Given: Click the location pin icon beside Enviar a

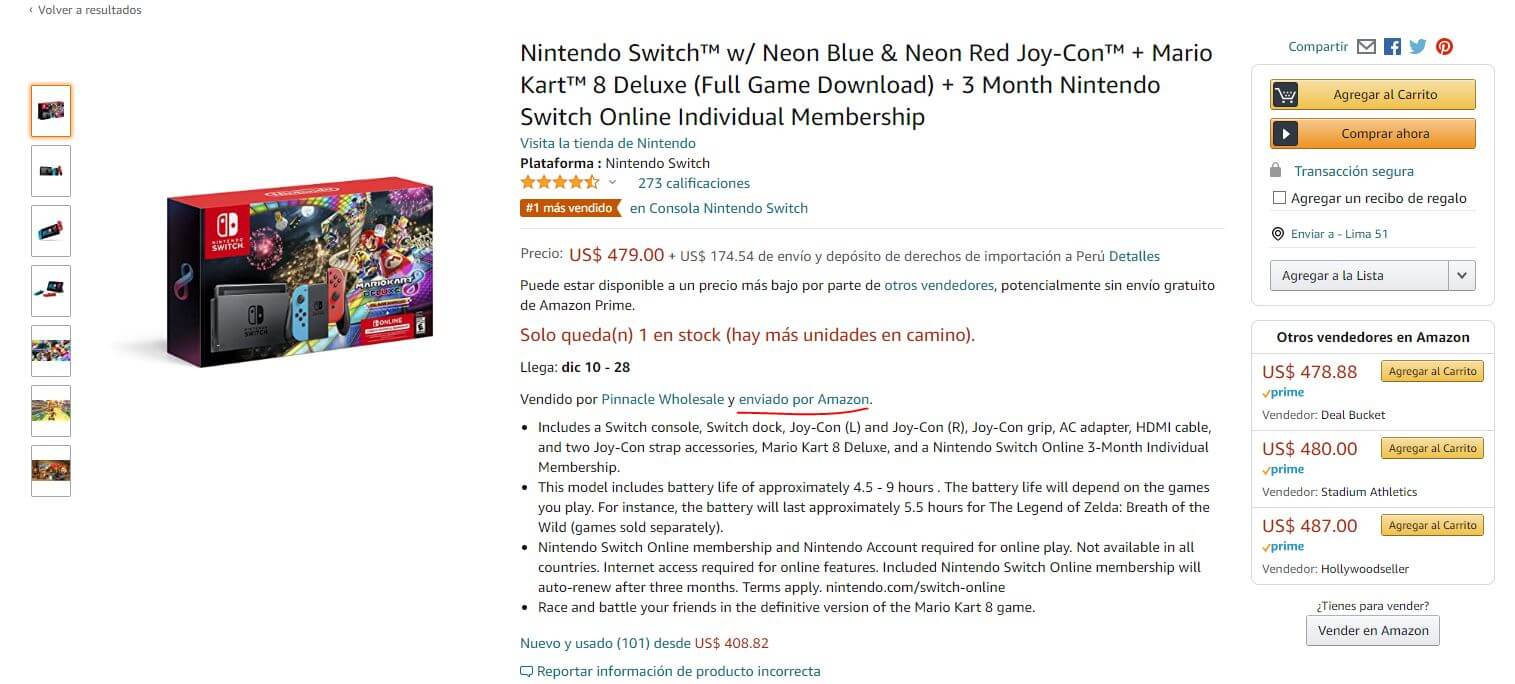Looking at the screenshot, I should [1277, 234].
